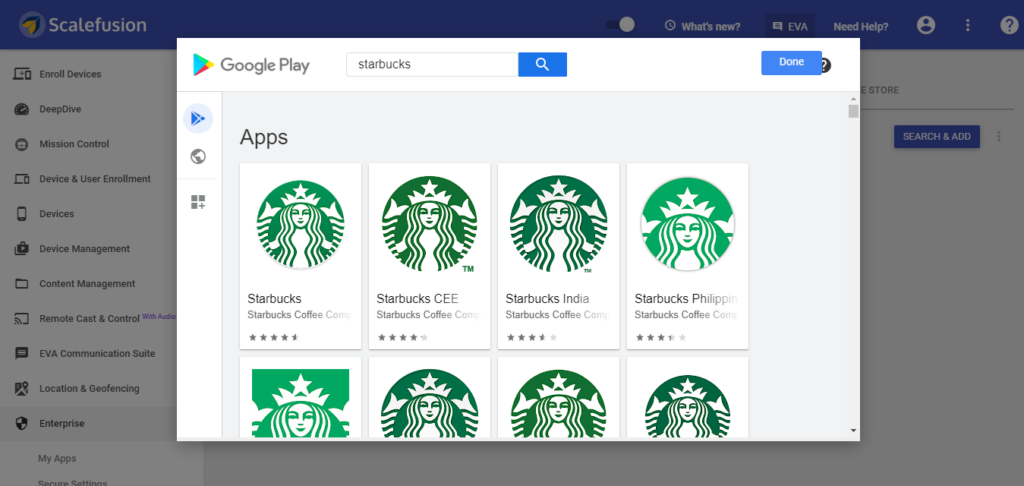Viewport: 1024px width, 486px height.
Task: Click the 'Starbucks CEE' app title text
Action: pyautogui.click(x=417, y=299)
